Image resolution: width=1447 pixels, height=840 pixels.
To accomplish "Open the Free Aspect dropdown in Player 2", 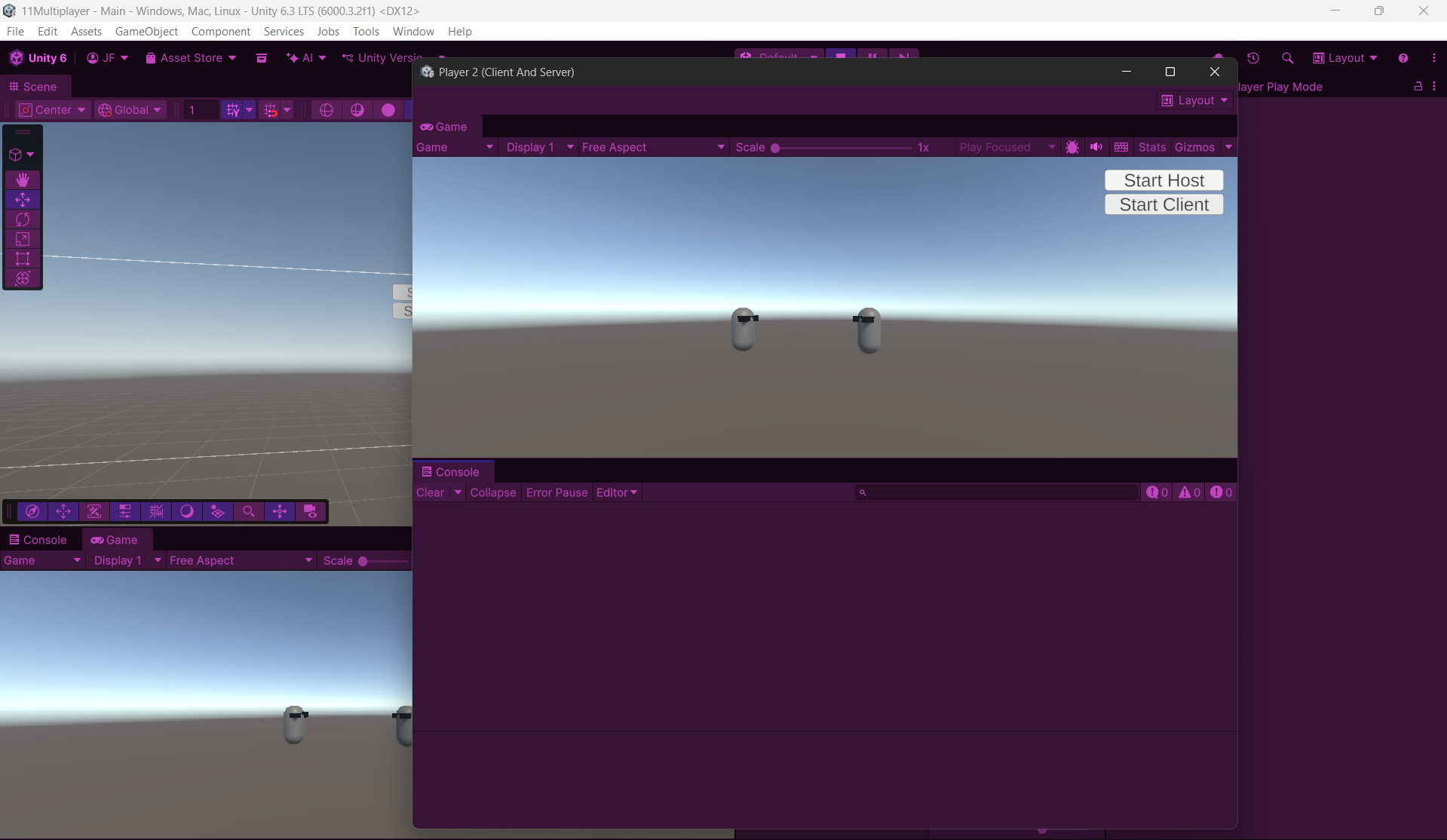I will [x=652, y=147].
